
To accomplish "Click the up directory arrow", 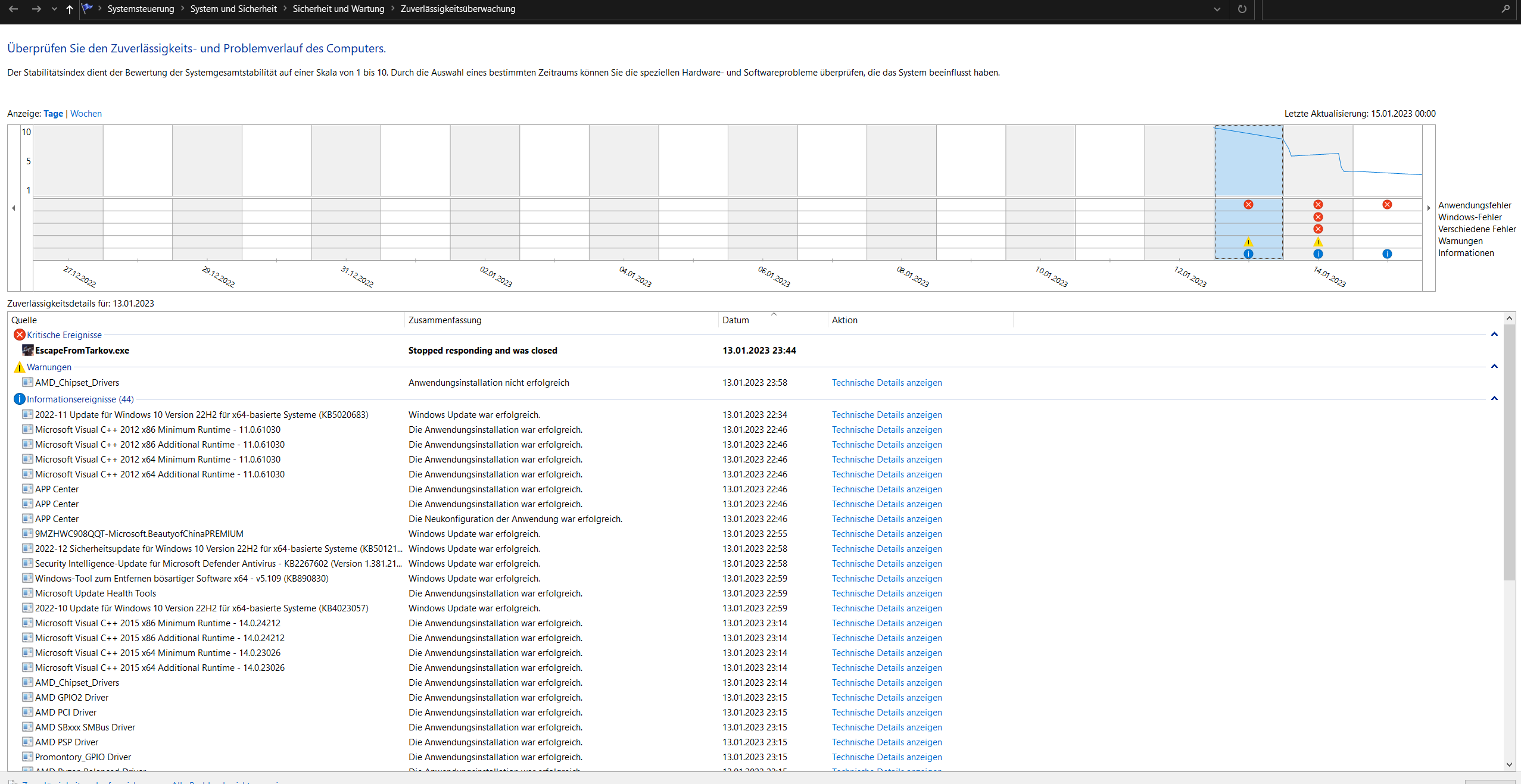I will pos(70,9).
